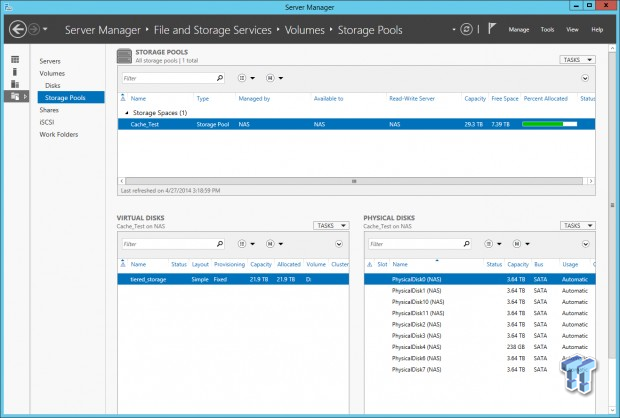Open the Physical Disks saved queries button
Screen dimensions: 620x418
[x=521, y=244]
